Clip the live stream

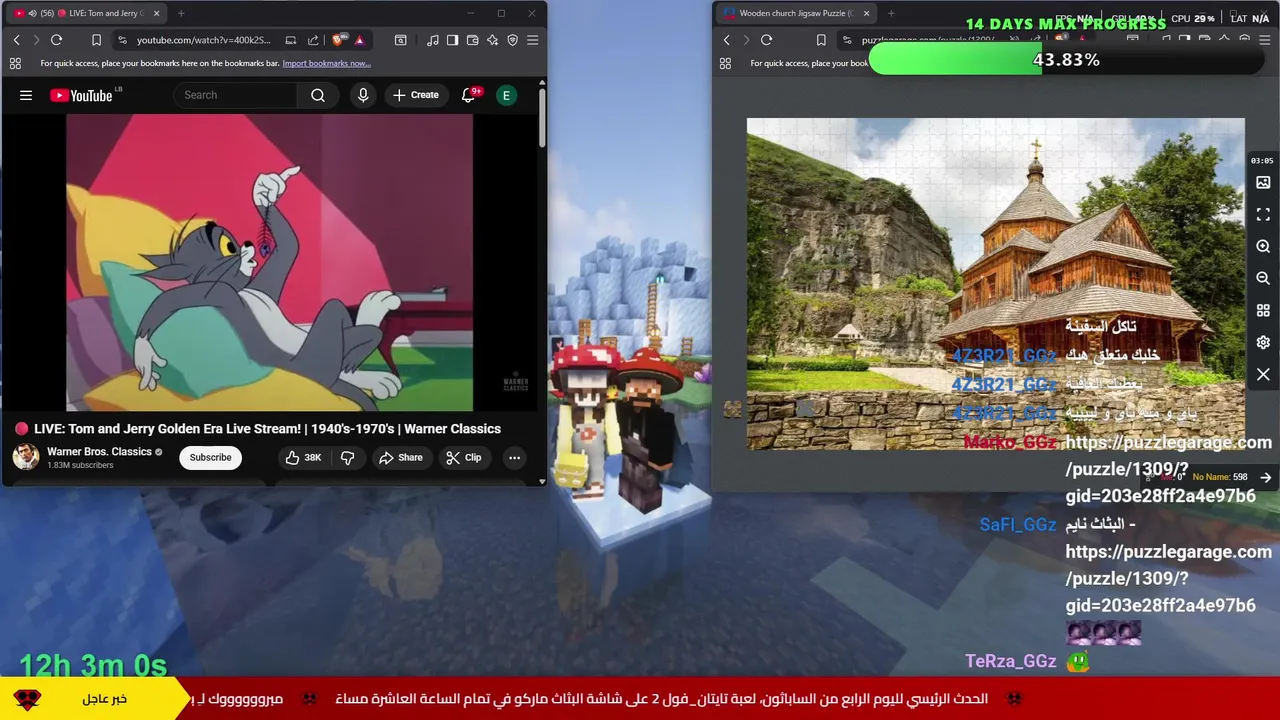464,457
